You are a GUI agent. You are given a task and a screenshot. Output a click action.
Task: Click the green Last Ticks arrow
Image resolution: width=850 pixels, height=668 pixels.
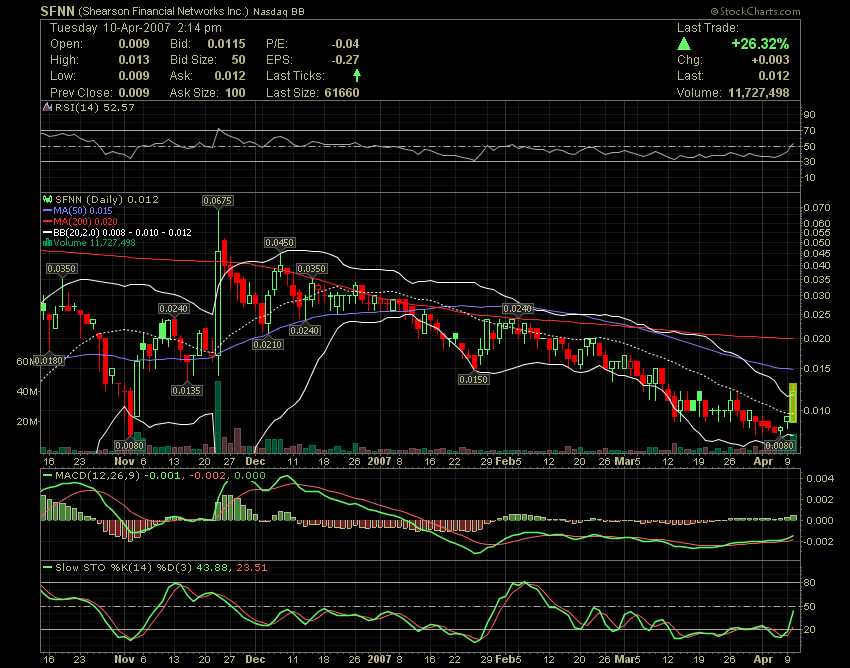click(x=356, y=75)
